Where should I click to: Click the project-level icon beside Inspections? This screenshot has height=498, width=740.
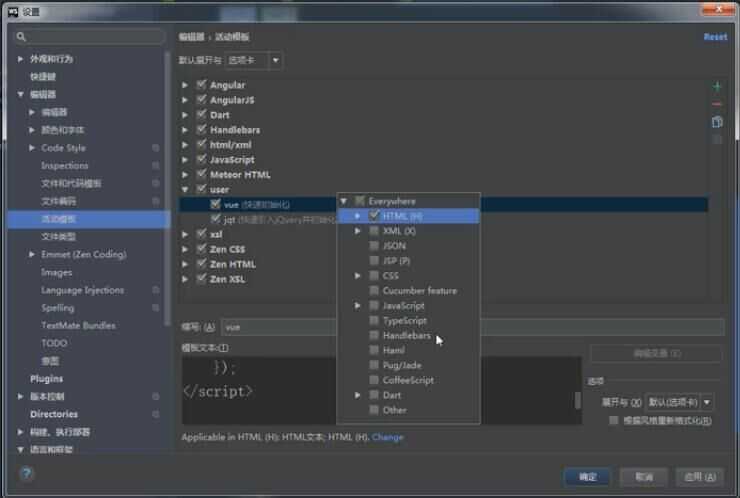click(155, 166)
